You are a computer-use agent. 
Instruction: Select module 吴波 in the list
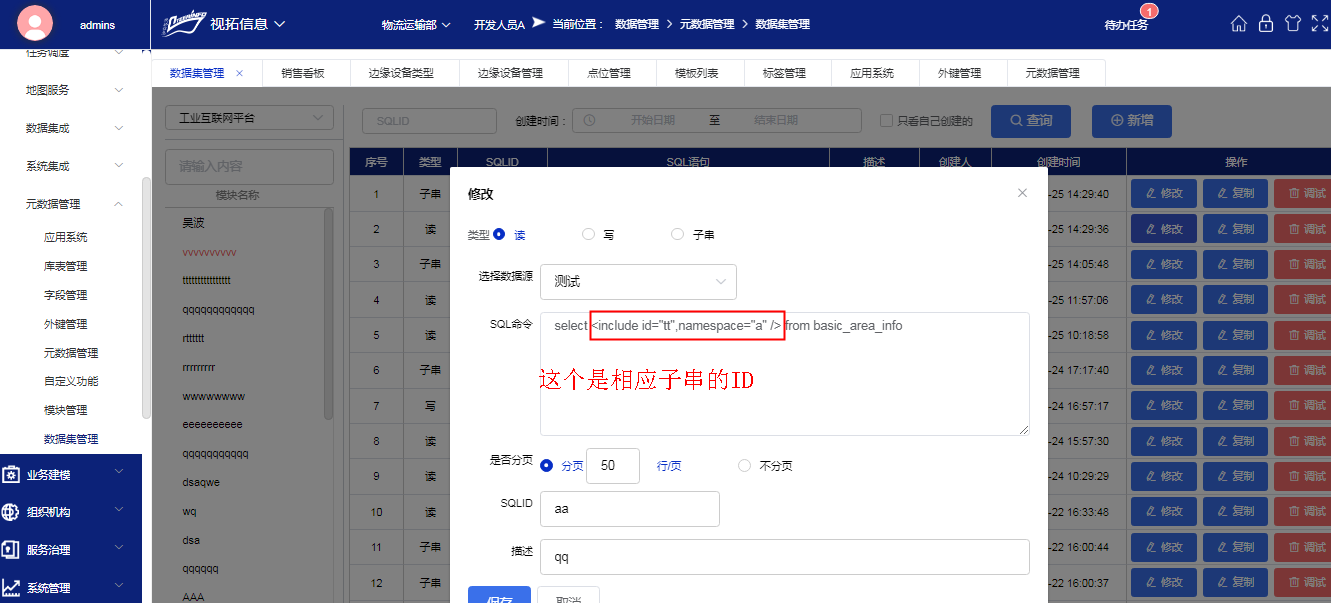[193, 223]
